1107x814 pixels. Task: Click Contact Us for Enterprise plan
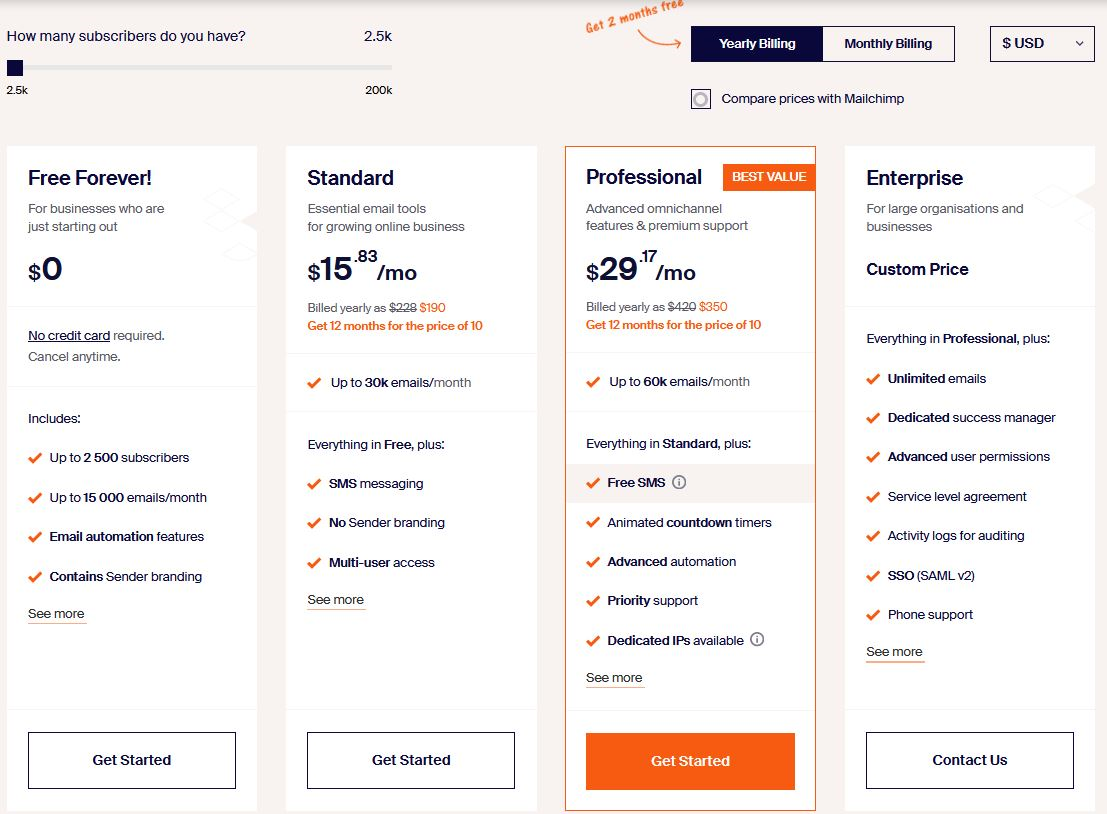(x=970, y=760)
